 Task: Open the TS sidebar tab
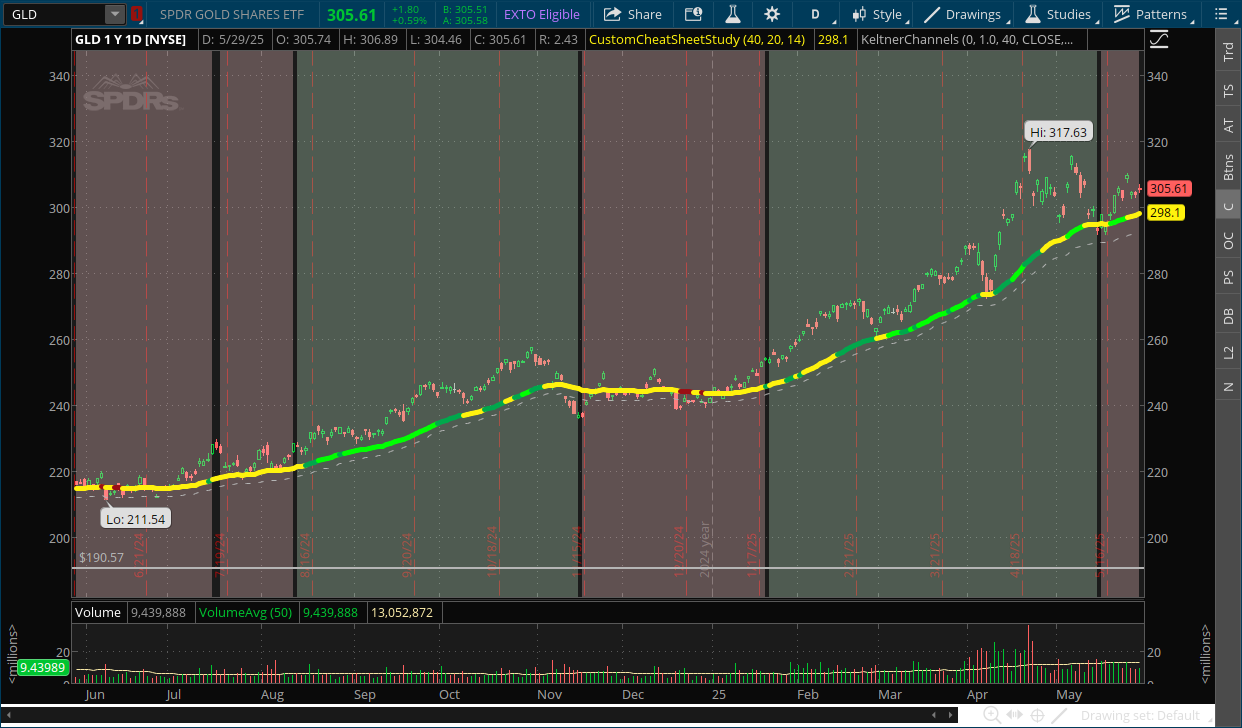pyautogui.click(x=1228, y=90)
